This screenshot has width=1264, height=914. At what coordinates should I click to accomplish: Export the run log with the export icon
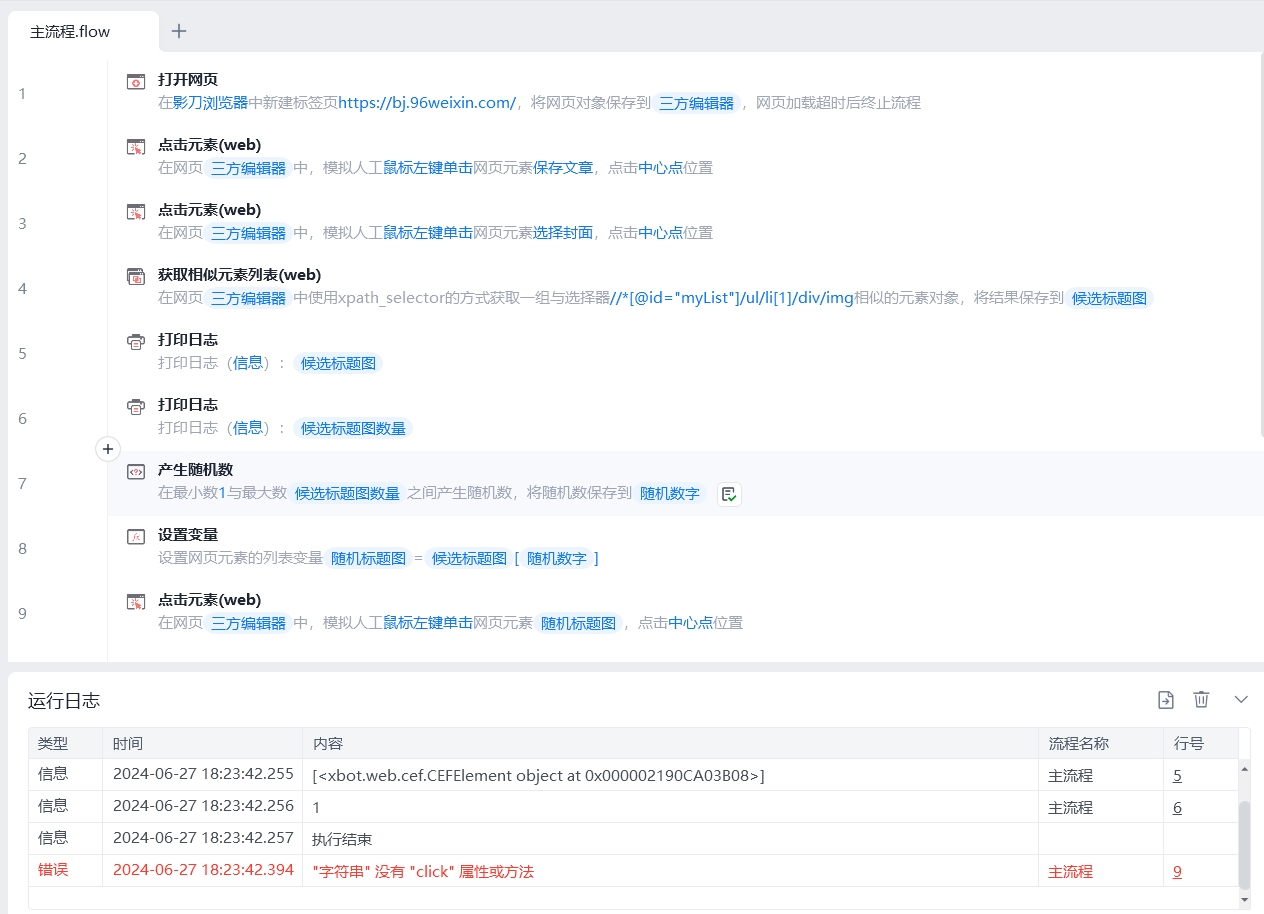click(x=1166, y=700)
